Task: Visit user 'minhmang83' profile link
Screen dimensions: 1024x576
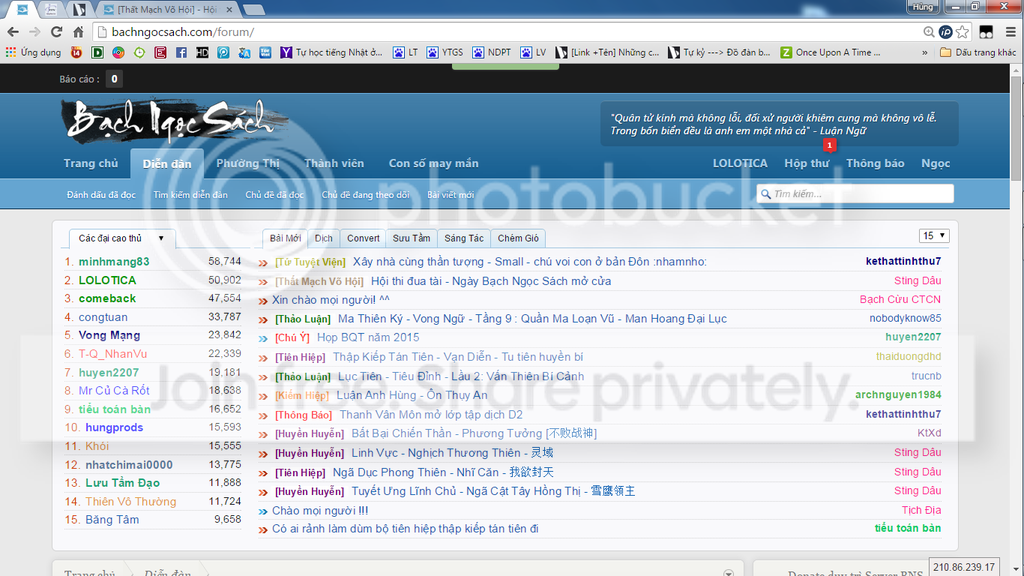Action: (114, 262)
